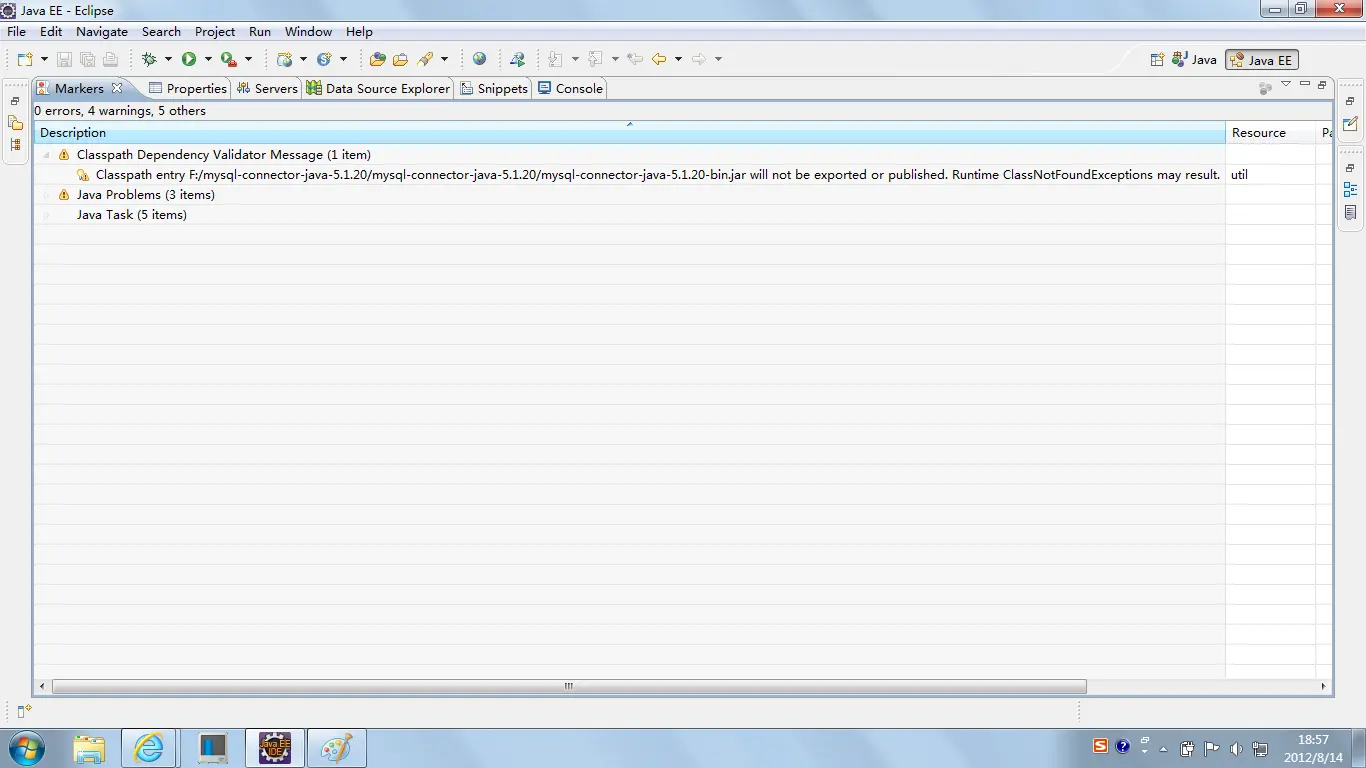The image size is (1366, 768).
Task: Open Internet Explorer from taskbar
Action: [x=149, y=748]
